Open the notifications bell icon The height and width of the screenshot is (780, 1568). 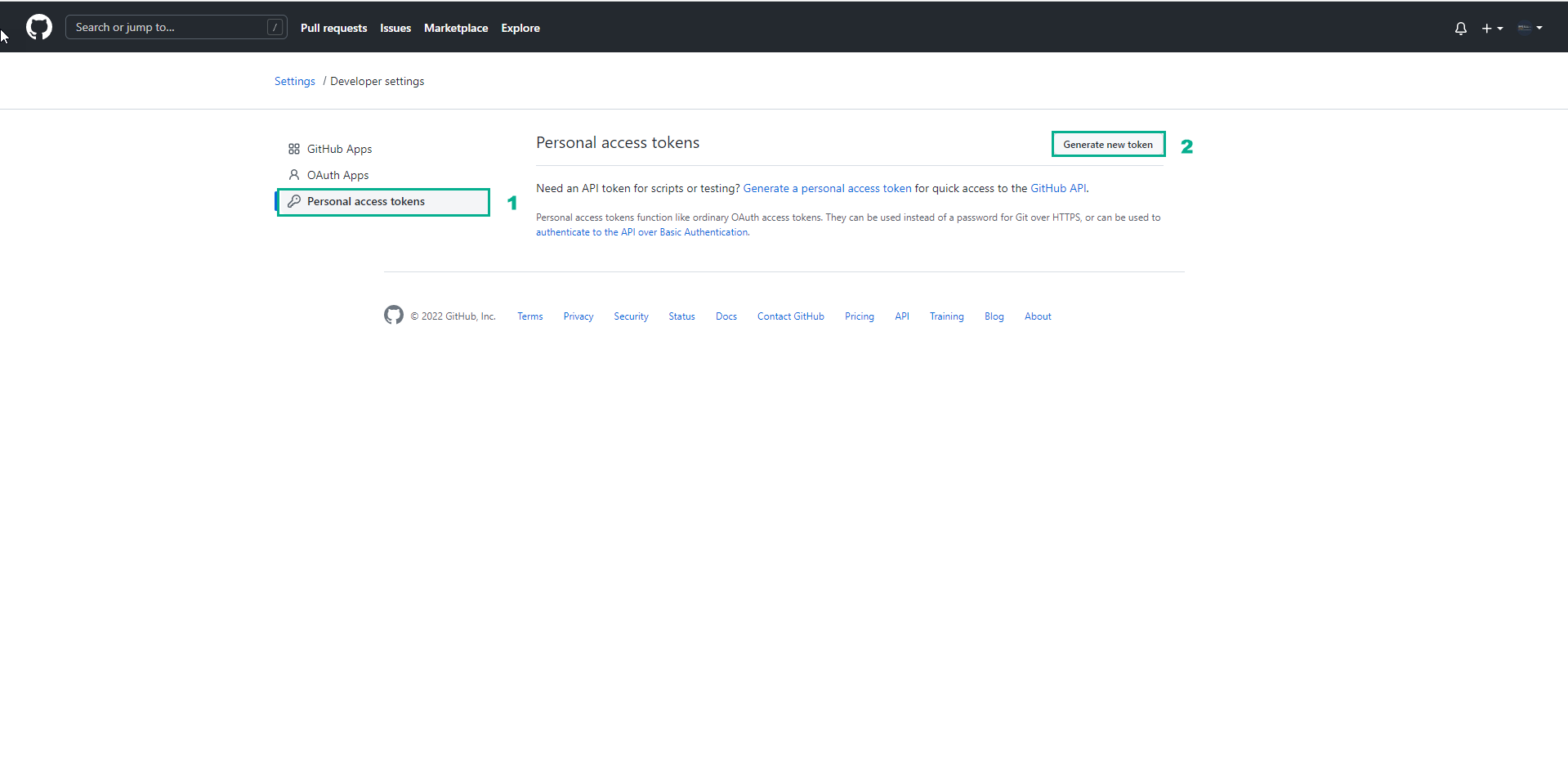[1461, 28]
